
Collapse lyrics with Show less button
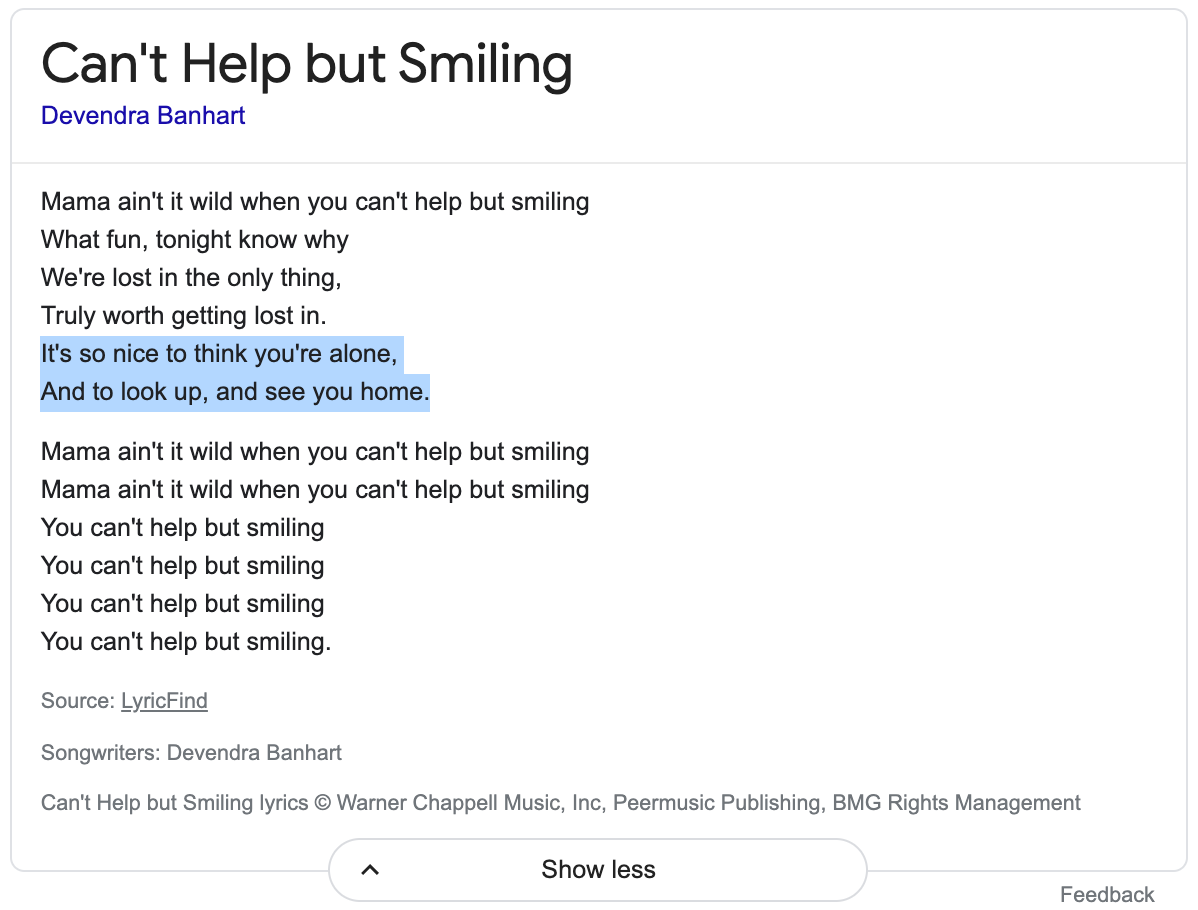[x=597, y=870]
